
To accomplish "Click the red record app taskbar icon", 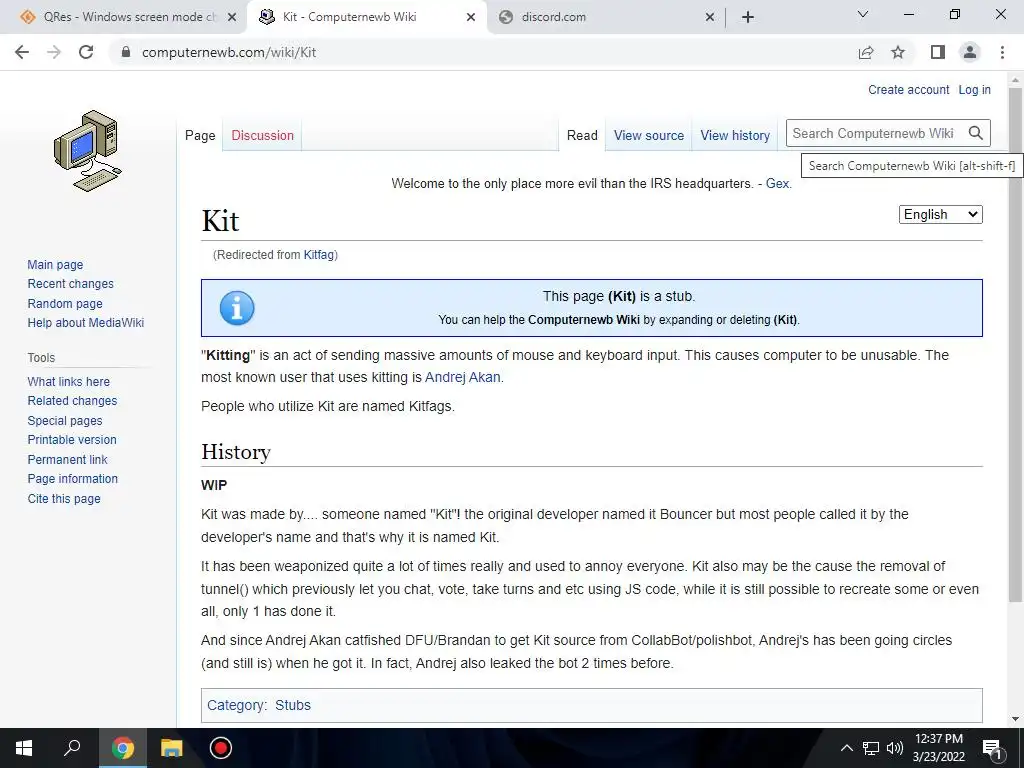I will pyautogui.click(x=221, y=748).
